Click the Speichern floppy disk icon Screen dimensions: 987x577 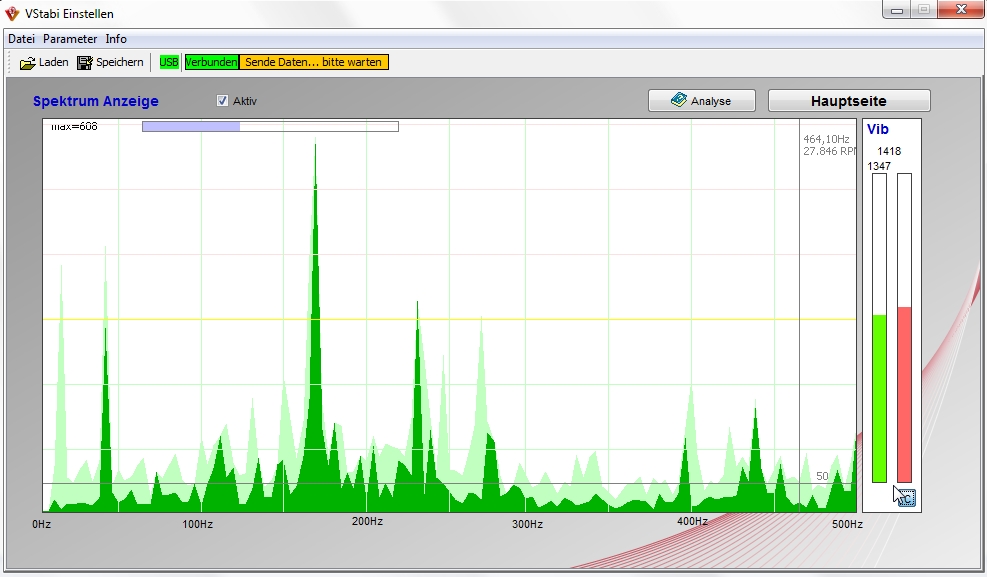point(85,63)
